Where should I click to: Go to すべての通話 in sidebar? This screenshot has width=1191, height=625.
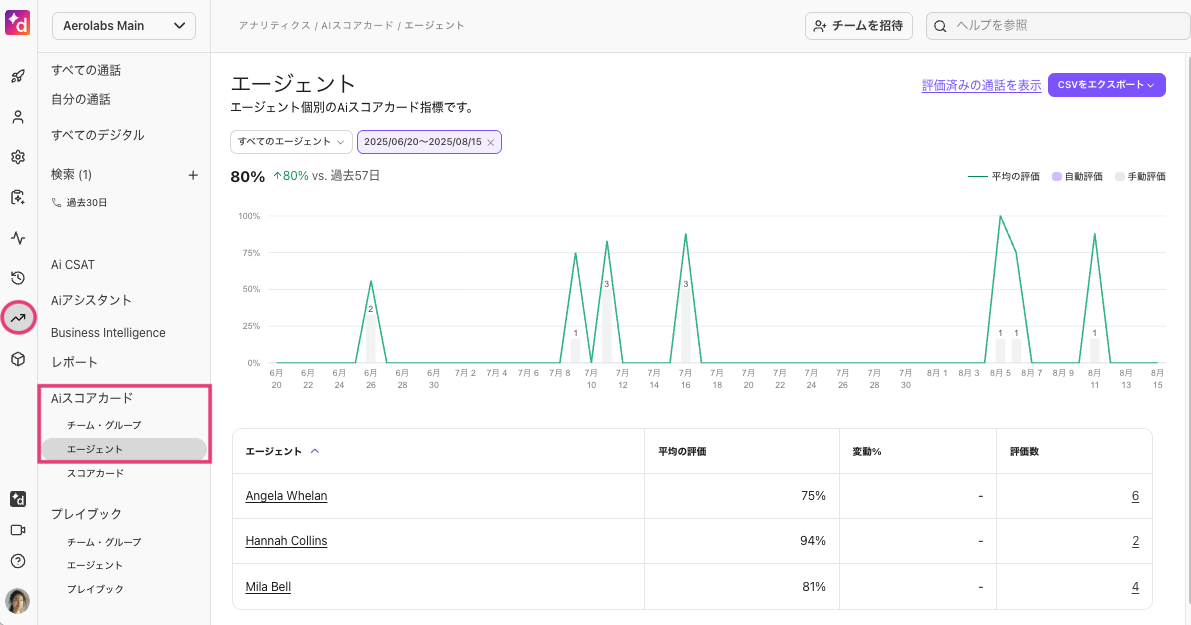tap(86, 70)
